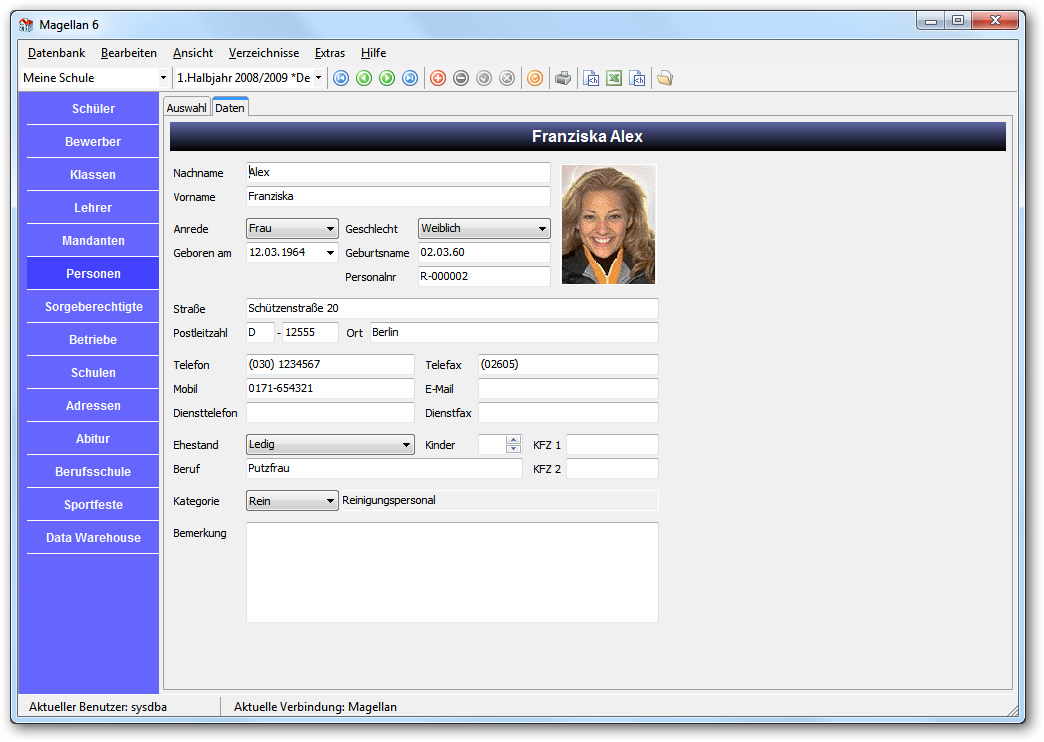Decrease the Kinder value with down arrow
The height and width of the screenshot is (742, 1044).
click(513, 449)
